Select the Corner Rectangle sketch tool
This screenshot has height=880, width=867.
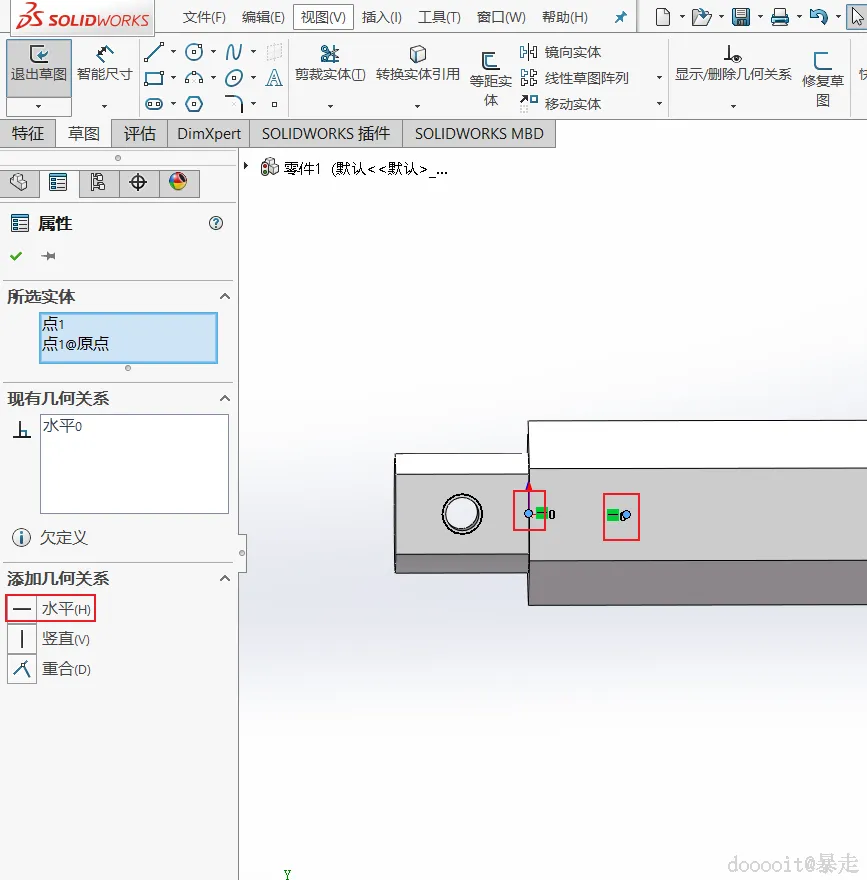coord(154,78)
